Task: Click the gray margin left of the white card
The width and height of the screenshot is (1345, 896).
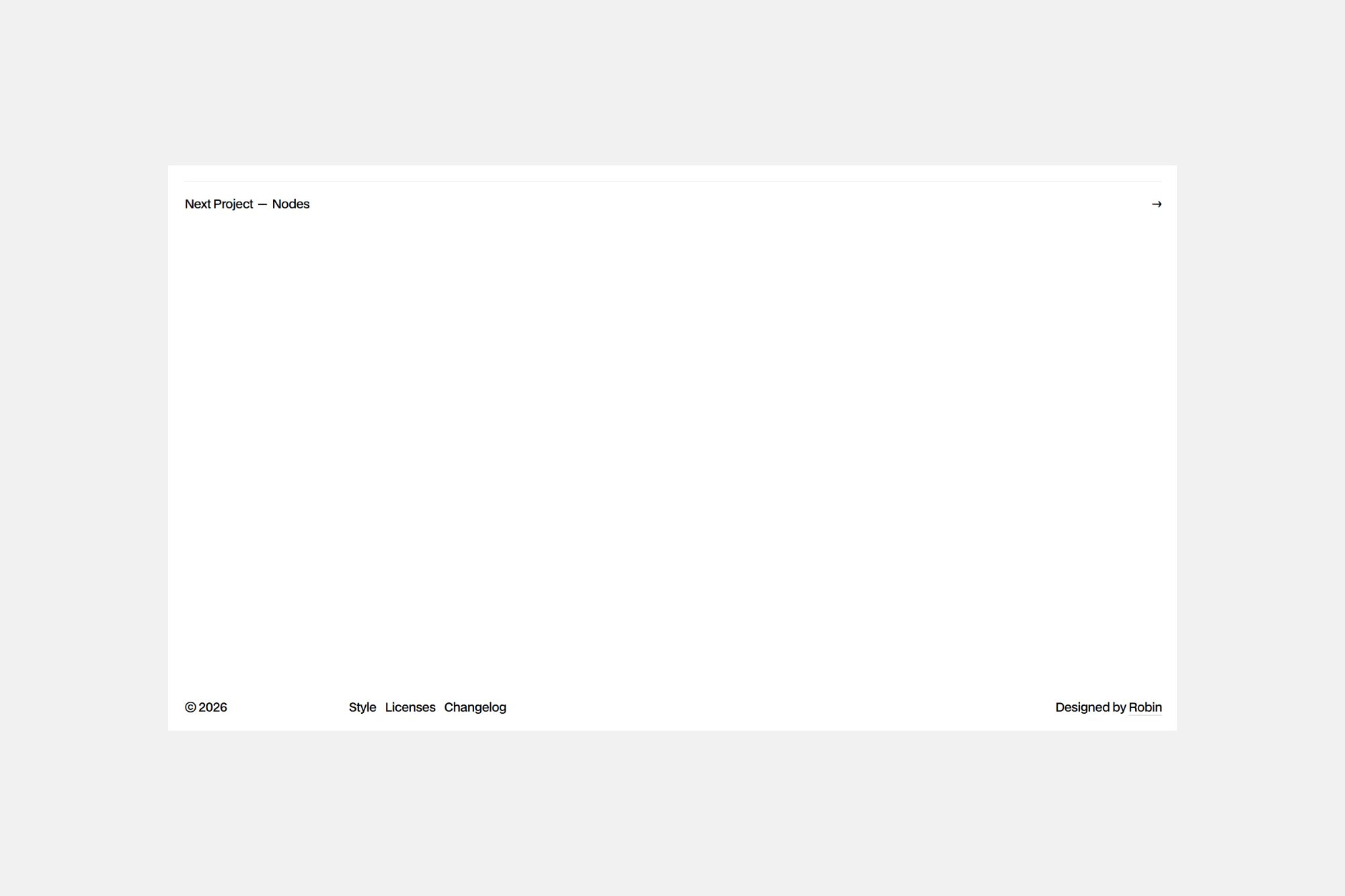Action: point(84,447)
